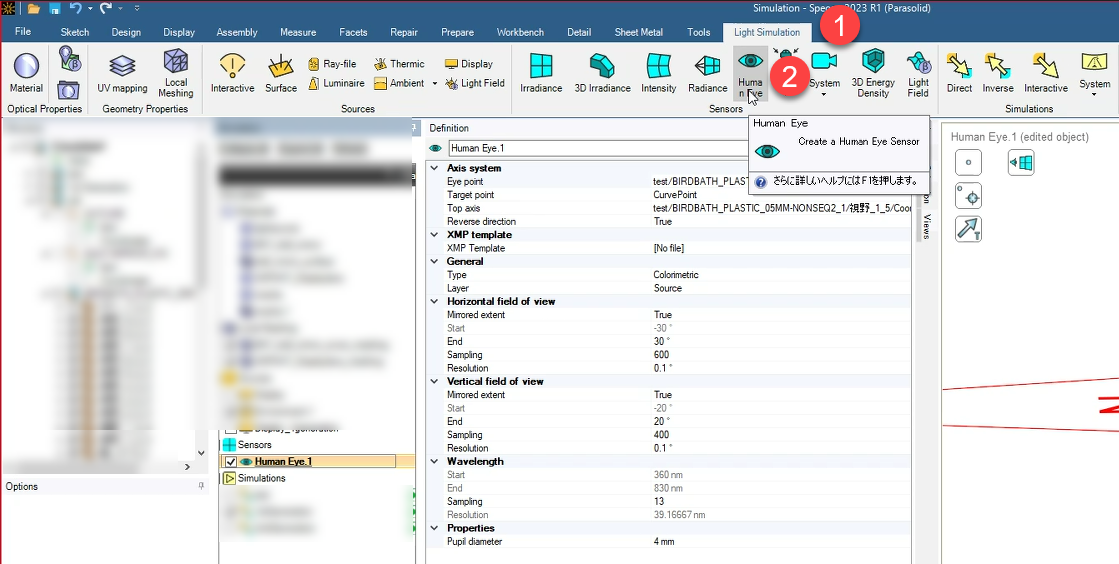Open the Material optical properties tool
Screen dimensions: 1119x564
pos(26,74)
